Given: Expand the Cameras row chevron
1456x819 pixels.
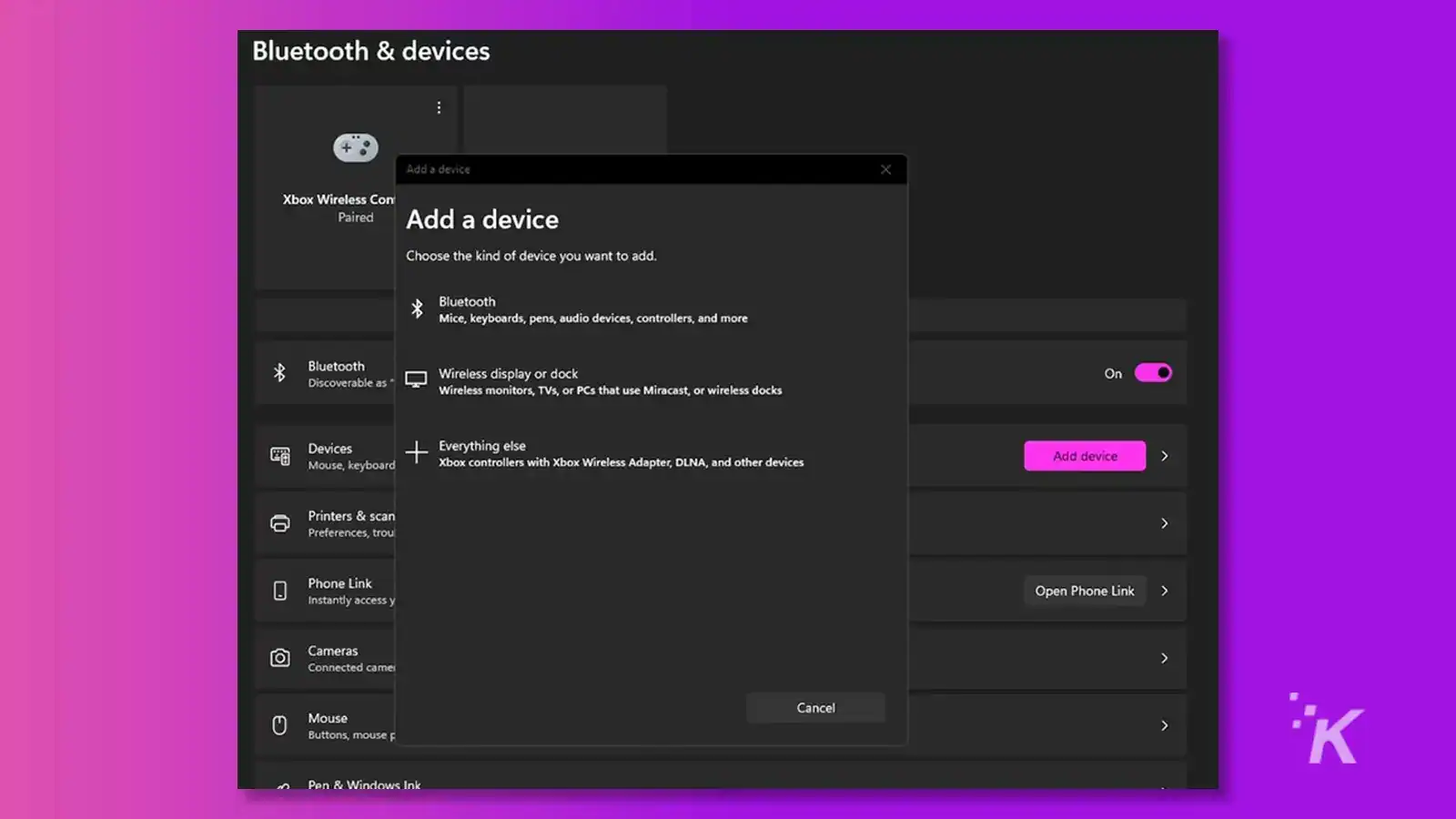Looking at the screenshot, I should click(1165, 658).
